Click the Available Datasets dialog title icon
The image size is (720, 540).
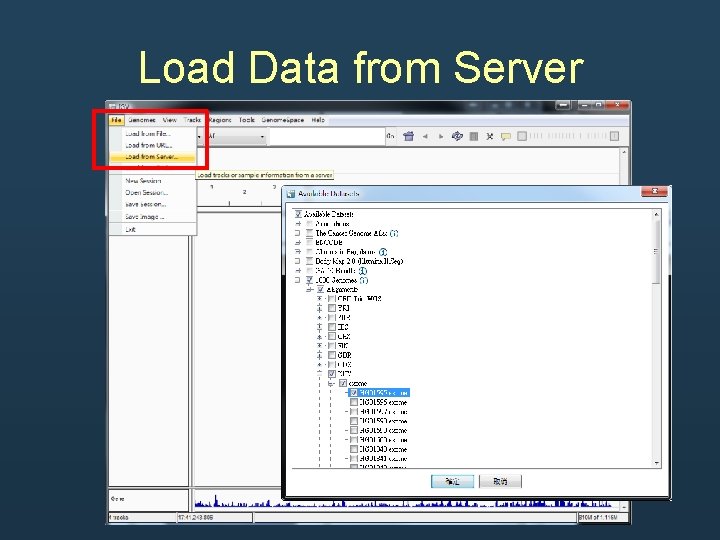click(290, 194)
